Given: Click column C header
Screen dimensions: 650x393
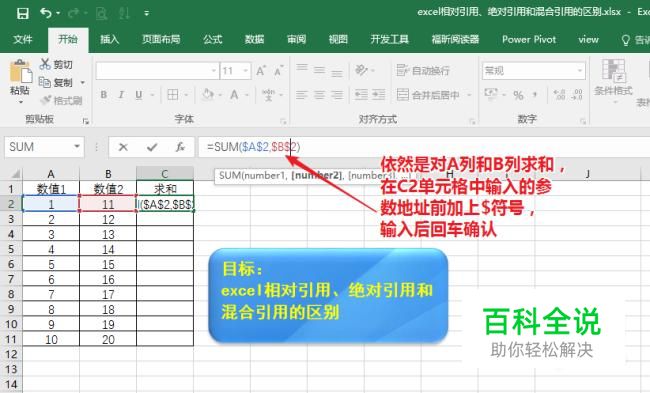Looking at the screenshot, I should (165, 174).
